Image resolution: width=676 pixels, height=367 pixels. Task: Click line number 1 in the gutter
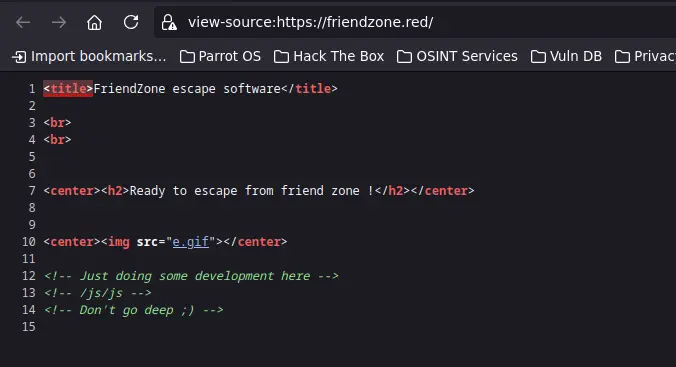click(x=32, y=89)
